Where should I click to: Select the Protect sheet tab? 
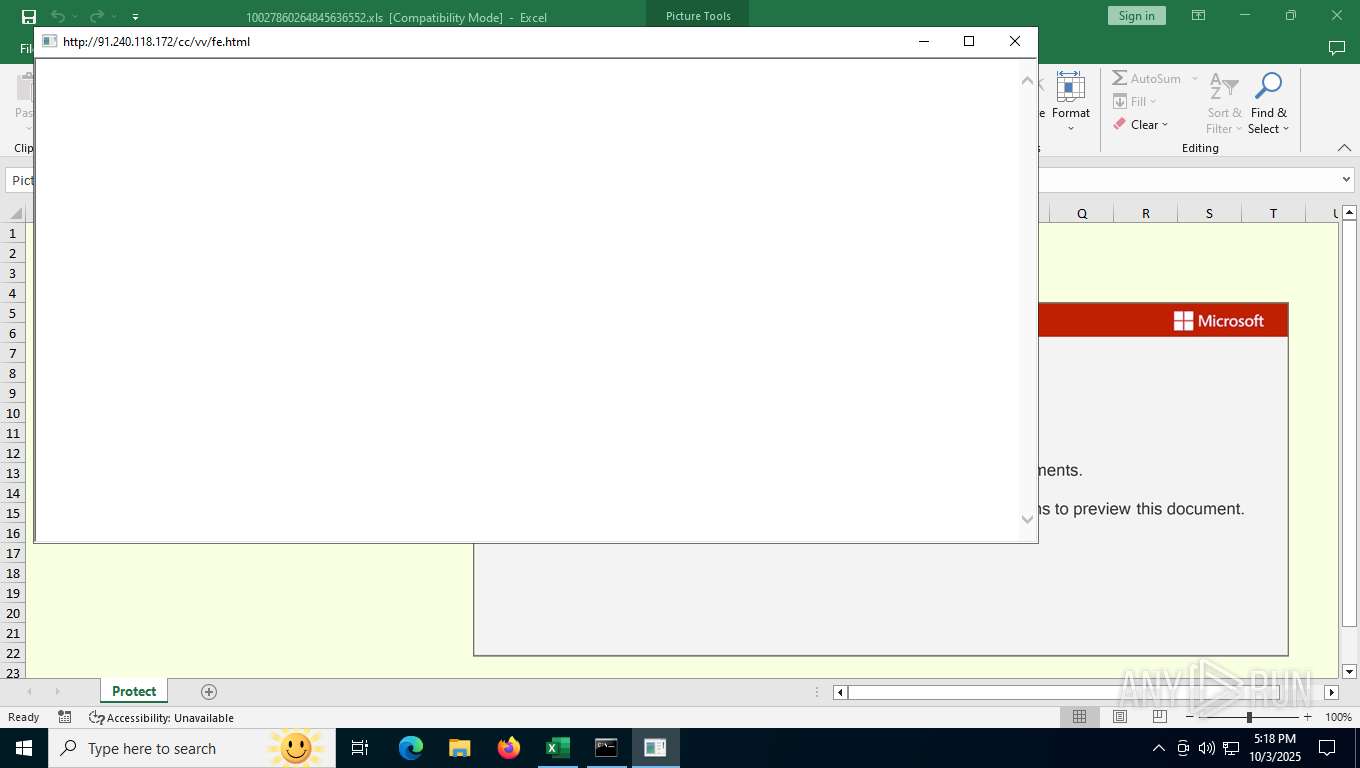134,691
